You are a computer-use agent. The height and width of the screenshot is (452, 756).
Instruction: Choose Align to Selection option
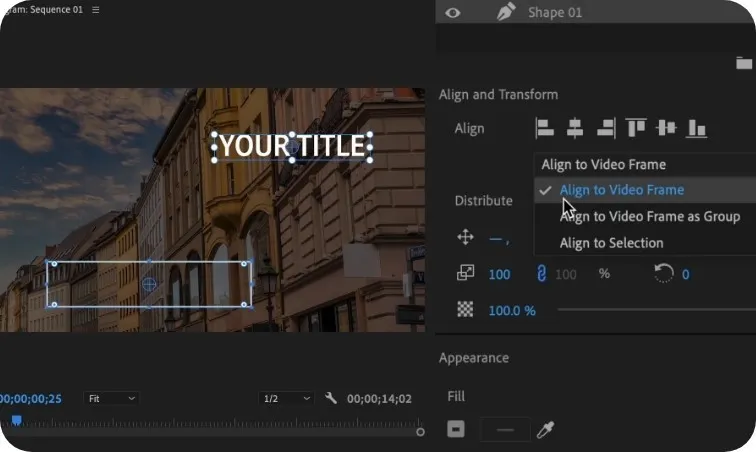pos(611,243)
